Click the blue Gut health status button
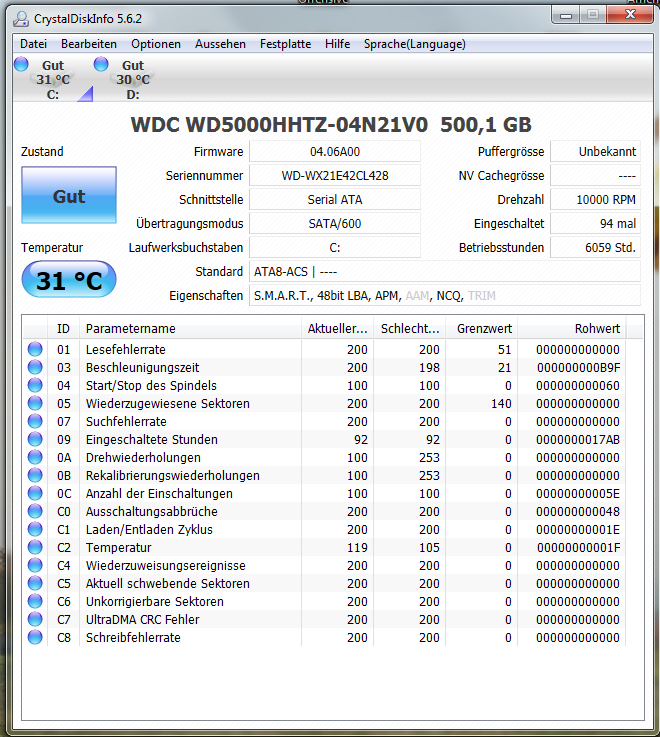This screenshot has height=737, width=660. pyautogui.click(x=69, y=195)
